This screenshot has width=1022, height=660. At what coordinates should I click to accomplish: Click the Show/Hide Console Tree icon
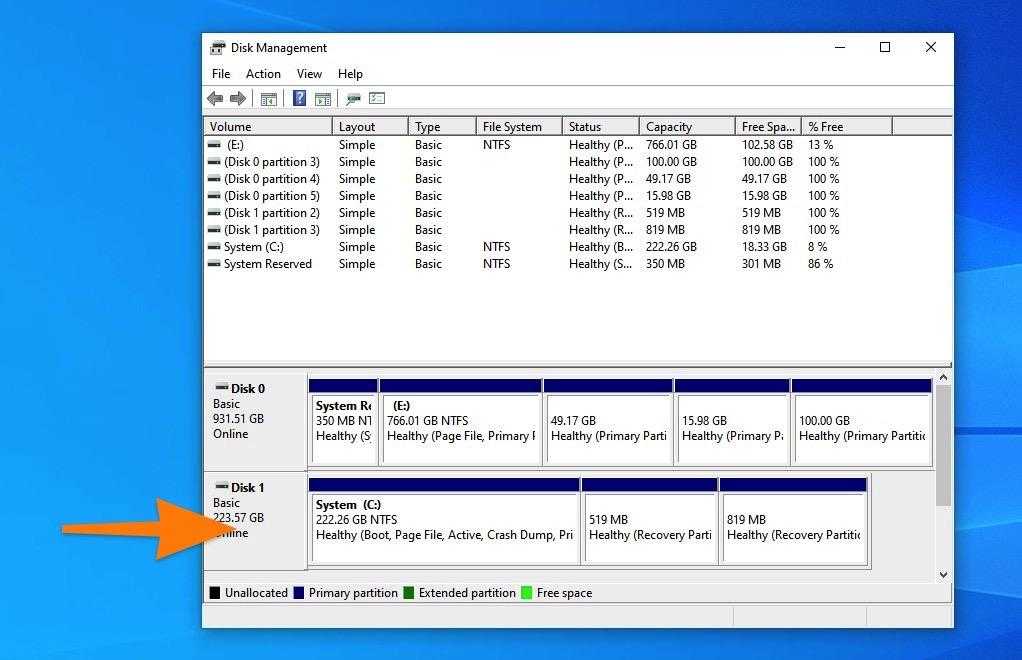coord(268,98)
